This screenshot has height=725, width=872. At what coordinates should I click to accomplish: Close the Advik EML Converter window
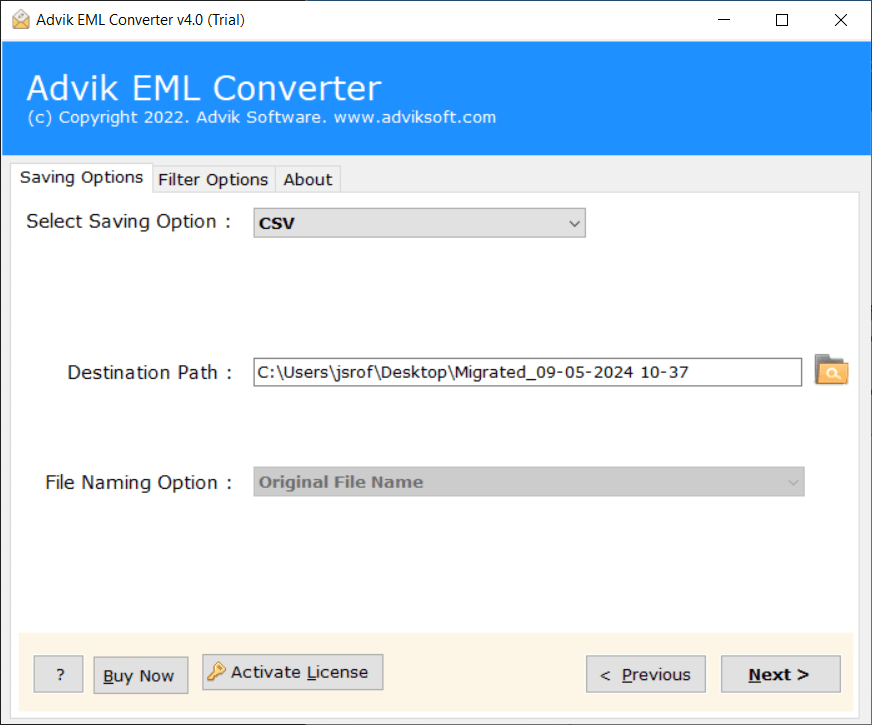(840, 20)
